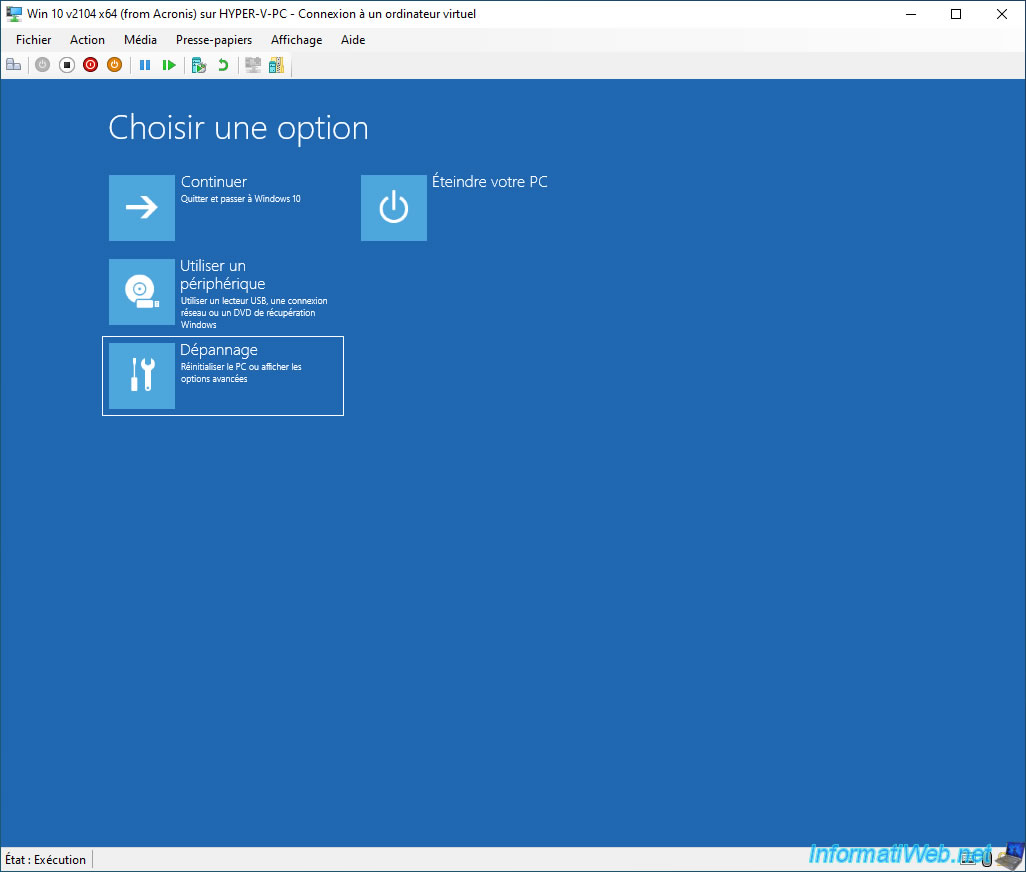1026x872 pixels.
Task: Select the Utiliser un périphérique label
Action: pyautogui.click(x=222, y=275)
